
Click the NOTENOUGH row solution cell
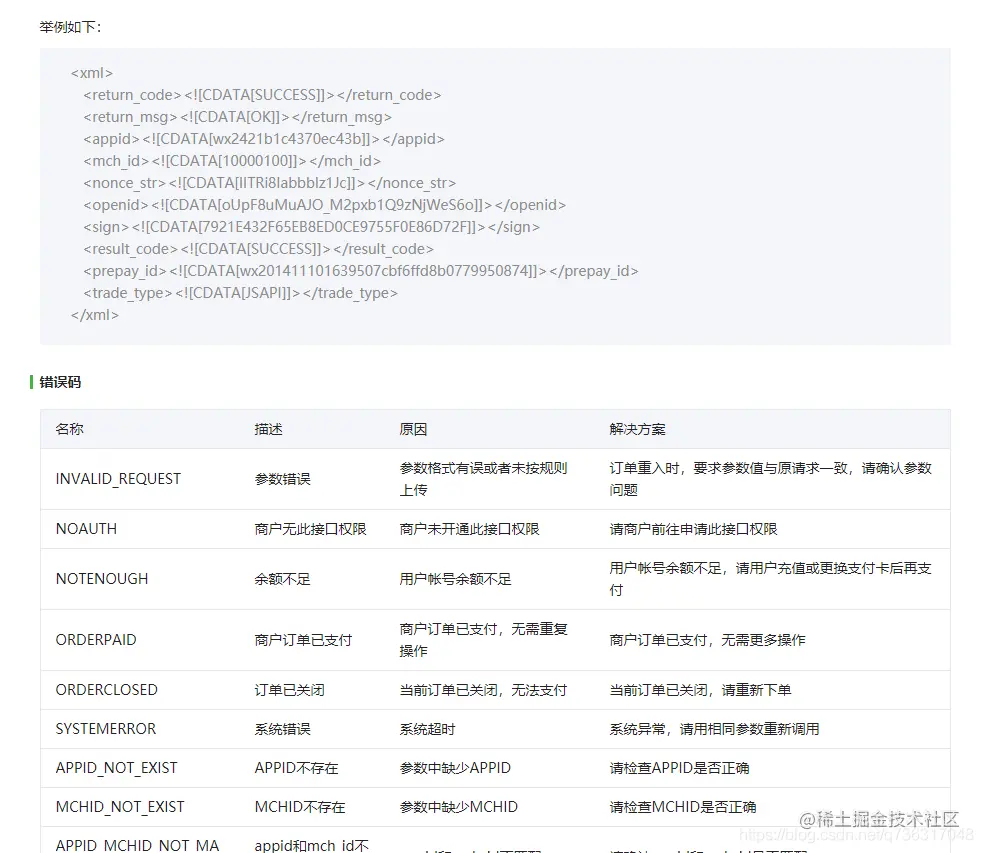pyautogui.click(x=770, y=578)
